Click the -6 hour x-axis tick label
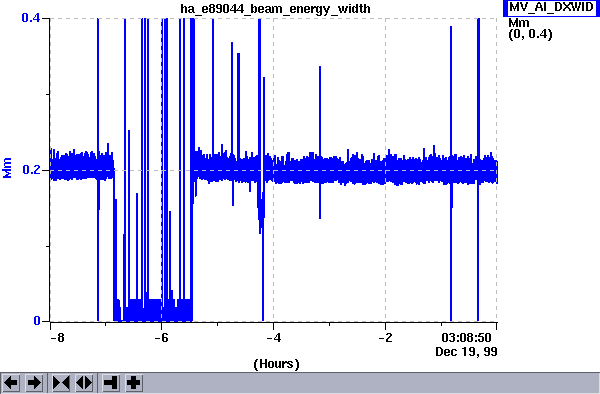The image size is (600, 394). click(161, 338)
